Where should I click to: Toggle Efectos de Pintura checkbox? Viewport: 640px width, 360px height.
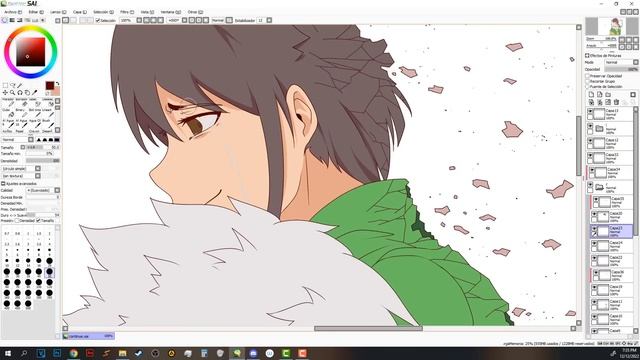pyautogui.click(x=587, y=56)
